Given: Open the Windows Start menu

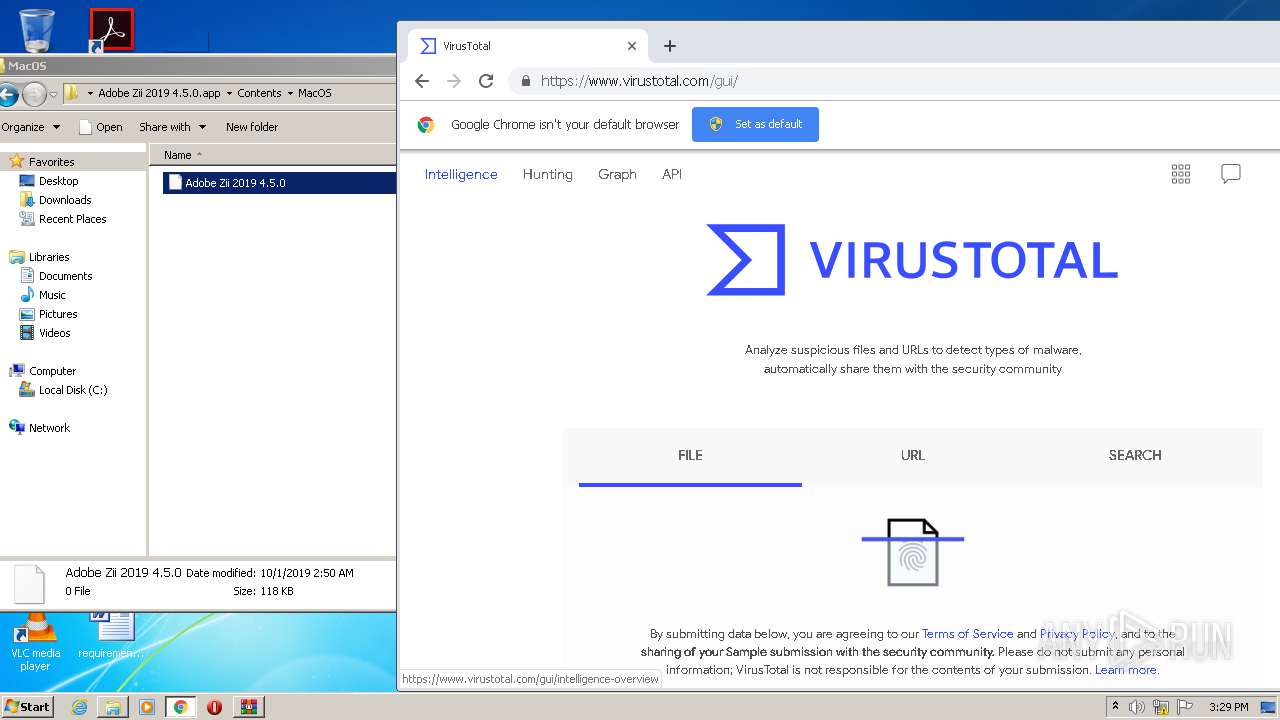Looking at the screenshot, I should click(27, 707).
